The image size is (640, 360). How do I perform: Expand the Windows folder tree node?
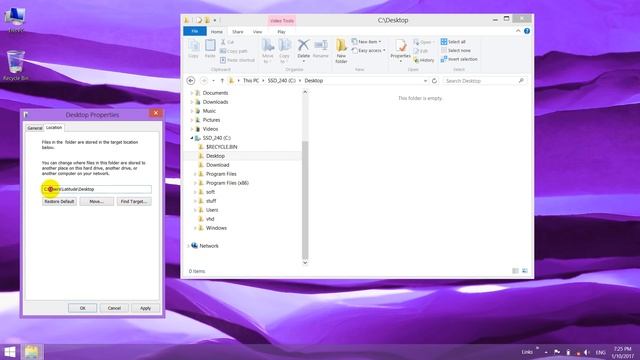point(195,228)
